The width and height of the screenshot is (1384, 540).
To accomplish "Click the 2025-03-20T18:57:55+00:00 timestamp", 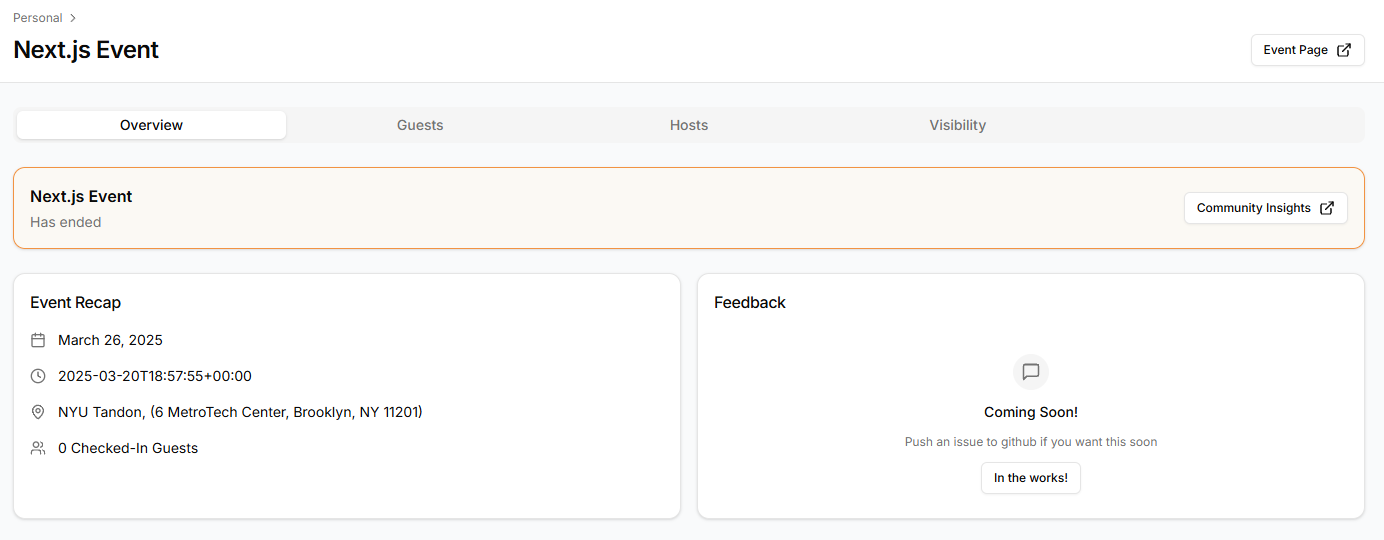I will (155, 376).
